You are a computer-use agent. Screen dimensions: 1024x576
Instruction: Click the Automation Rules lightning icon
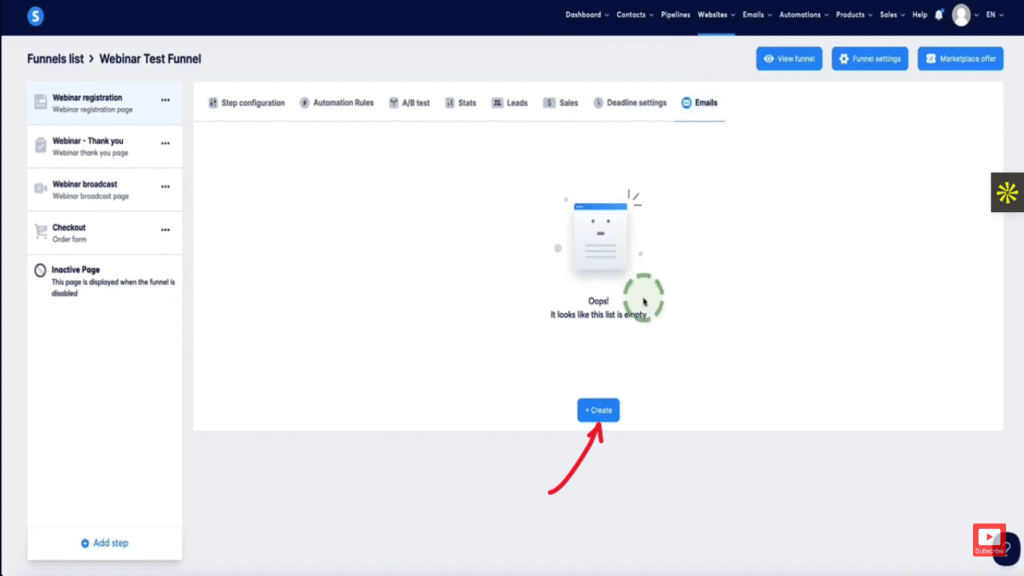pos(304,103)
